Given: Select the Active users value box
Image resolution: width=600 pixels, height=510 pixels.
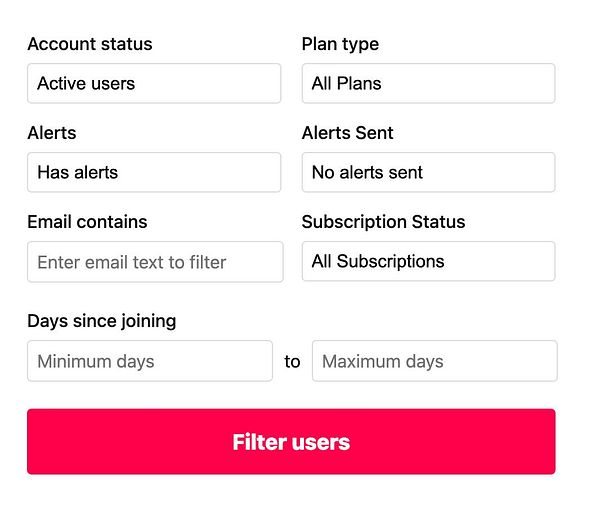Looking at the screenshot, I should [153, 83].
